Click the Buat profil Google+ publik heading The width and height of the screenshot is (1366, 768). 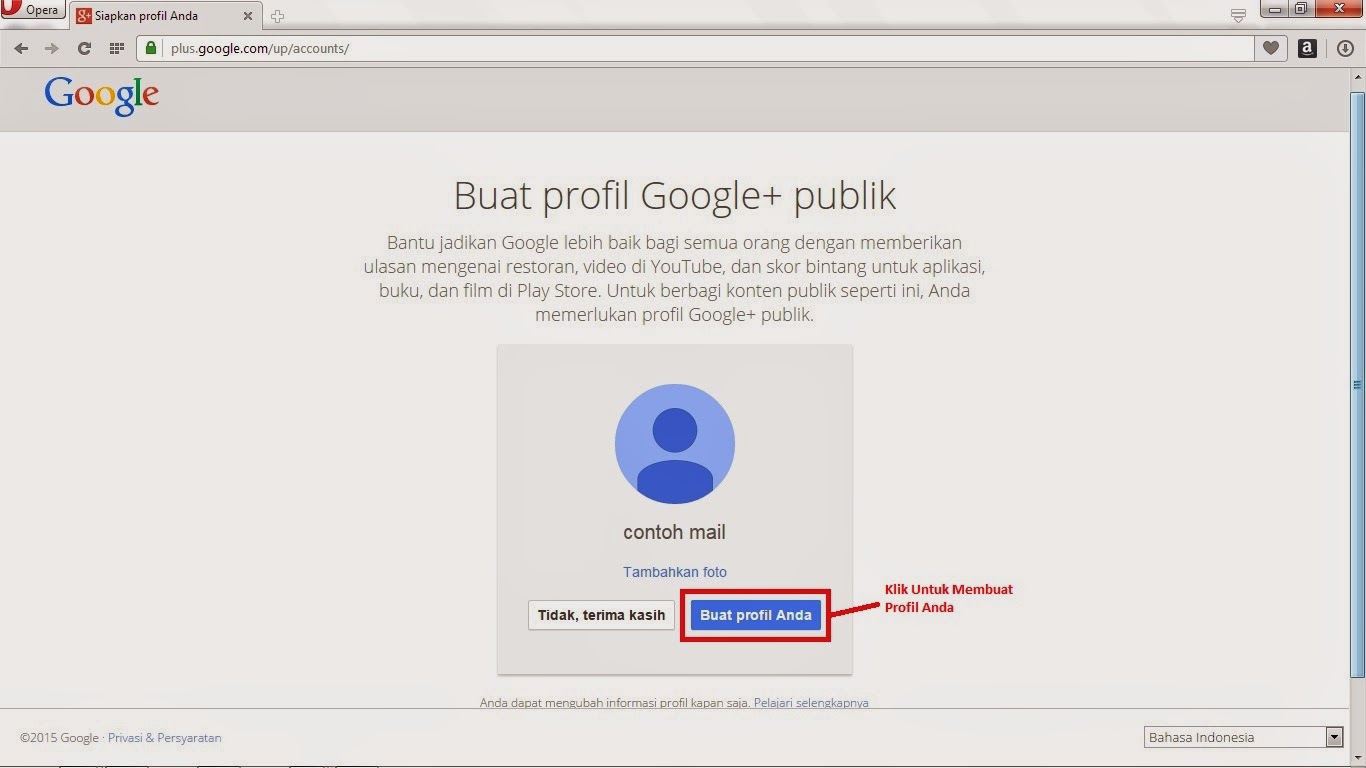point(675,196)
